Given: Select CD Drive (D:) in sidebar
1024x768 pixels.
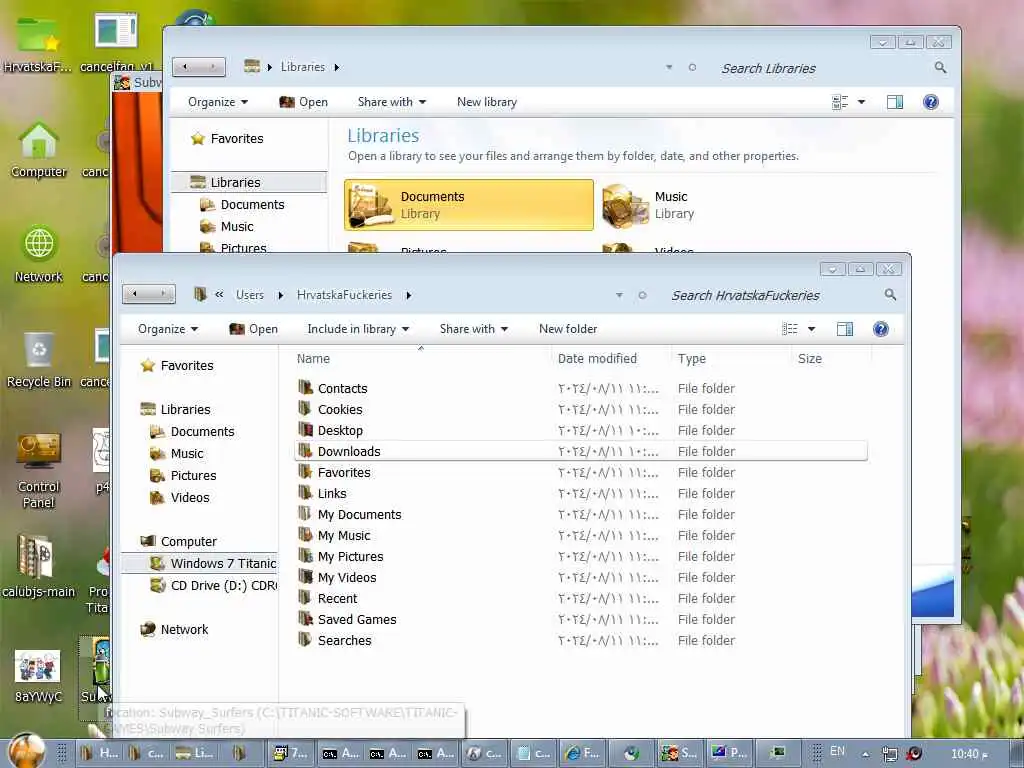Looking at the screenshot, I should point(213,585).
